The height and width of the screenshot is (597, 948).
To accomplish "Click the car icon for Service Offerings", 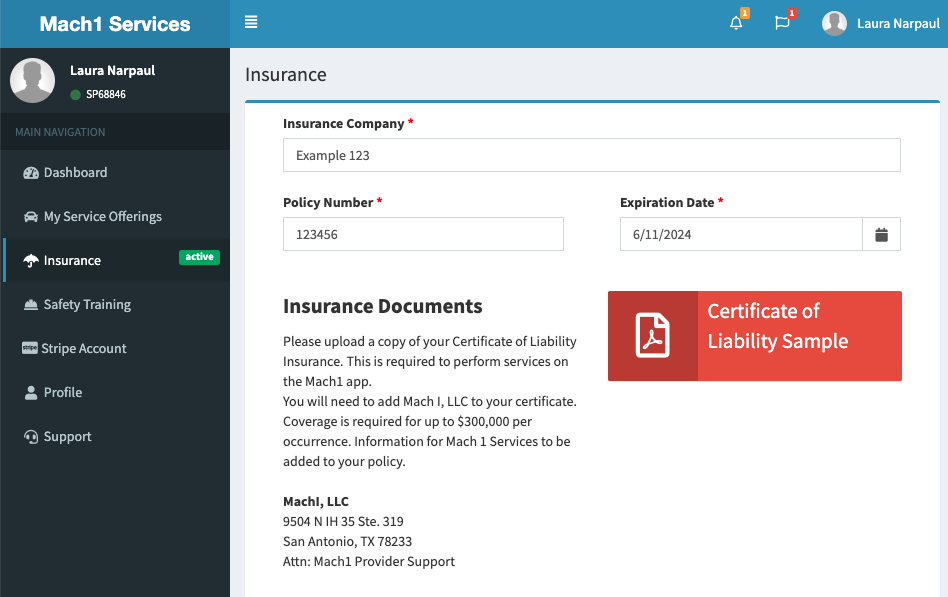I will click(x=31, y=217).
